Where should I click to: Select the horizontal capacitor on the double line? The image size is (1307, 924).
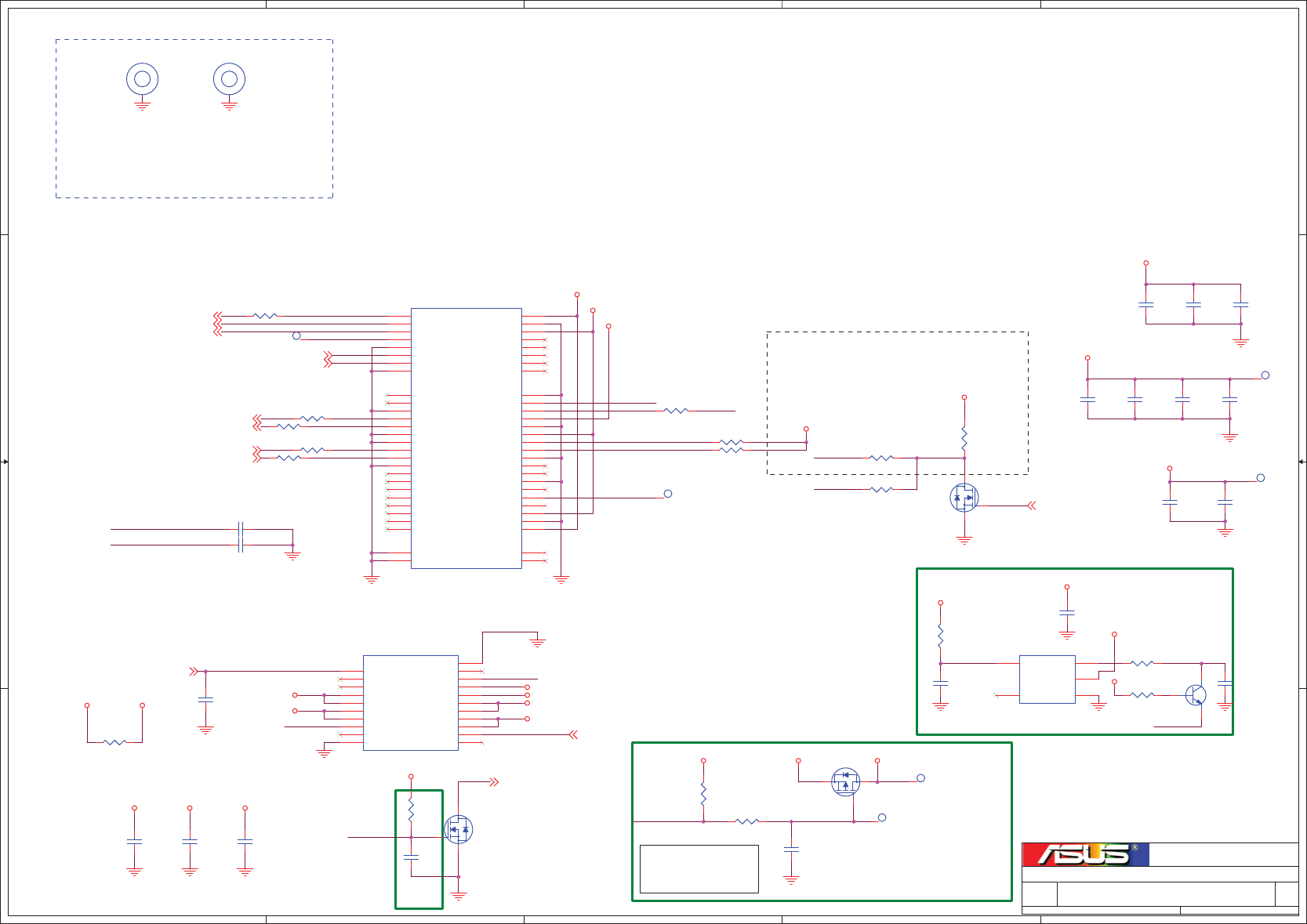tap(241, 537)
